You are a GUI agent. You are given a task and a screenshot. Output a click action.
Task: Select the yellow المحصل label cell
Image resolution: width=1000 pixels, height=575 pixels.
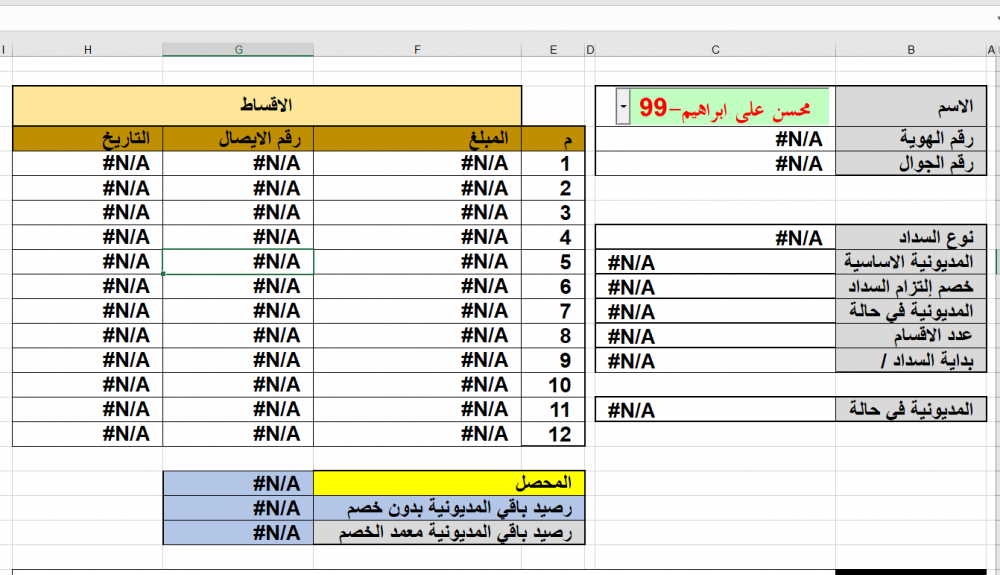[448, 482]
